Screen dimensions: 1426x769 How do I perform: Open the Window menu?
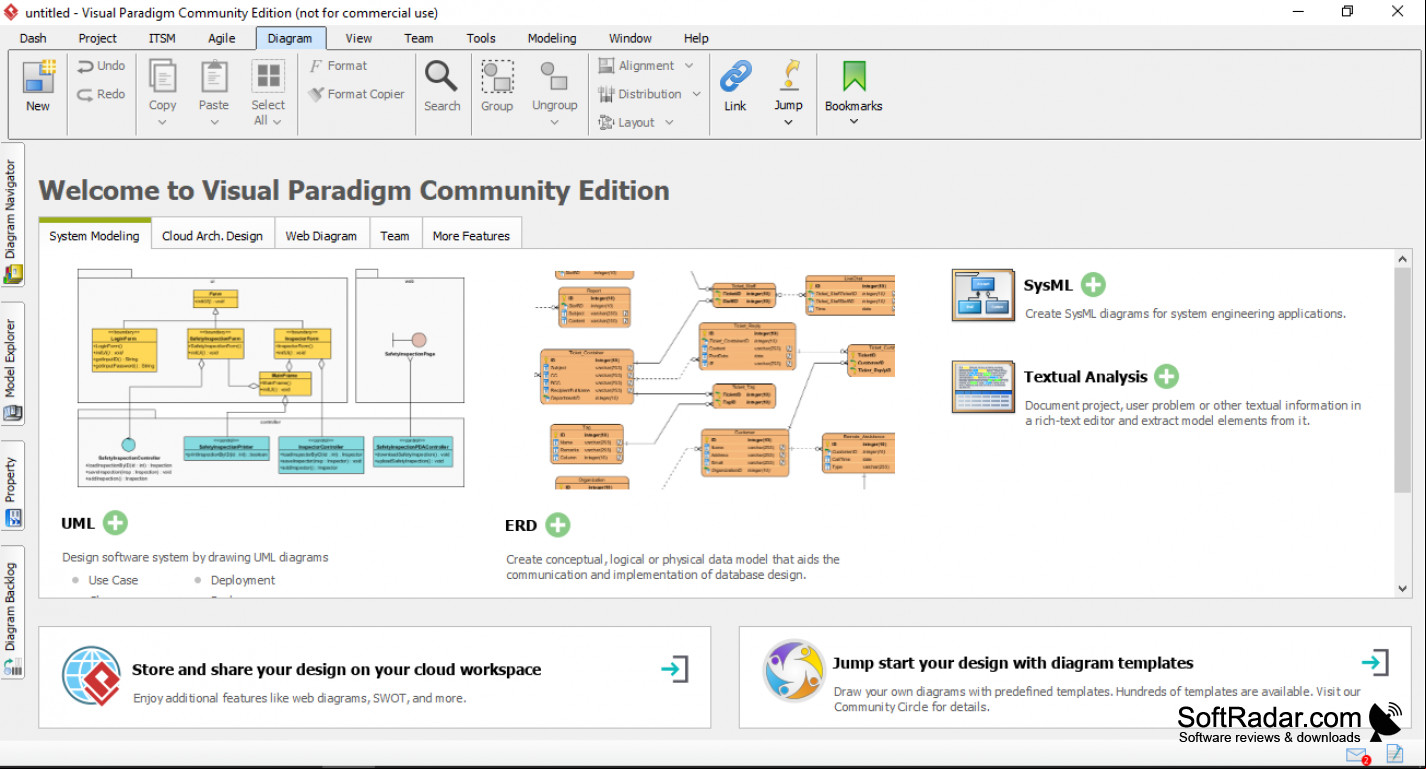click(x=630, y=38)
